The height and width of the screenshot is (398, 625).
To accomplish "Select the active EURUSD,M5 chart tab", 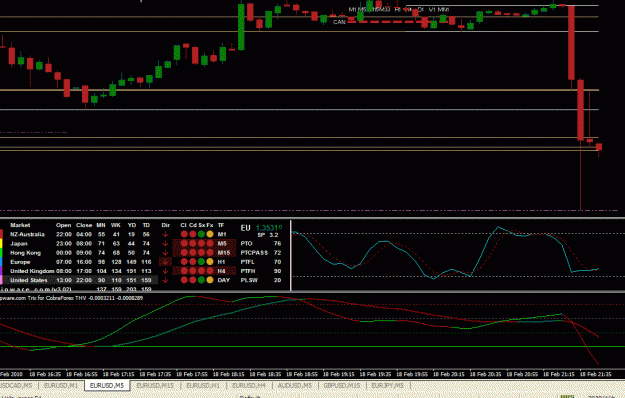I will point(107,386).
